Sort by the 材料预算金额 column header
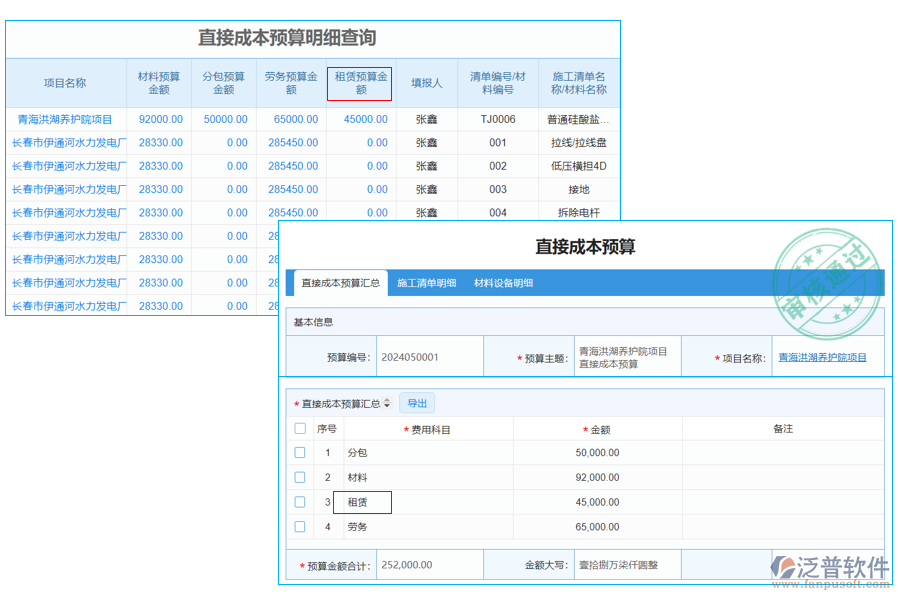 (157, 82)
